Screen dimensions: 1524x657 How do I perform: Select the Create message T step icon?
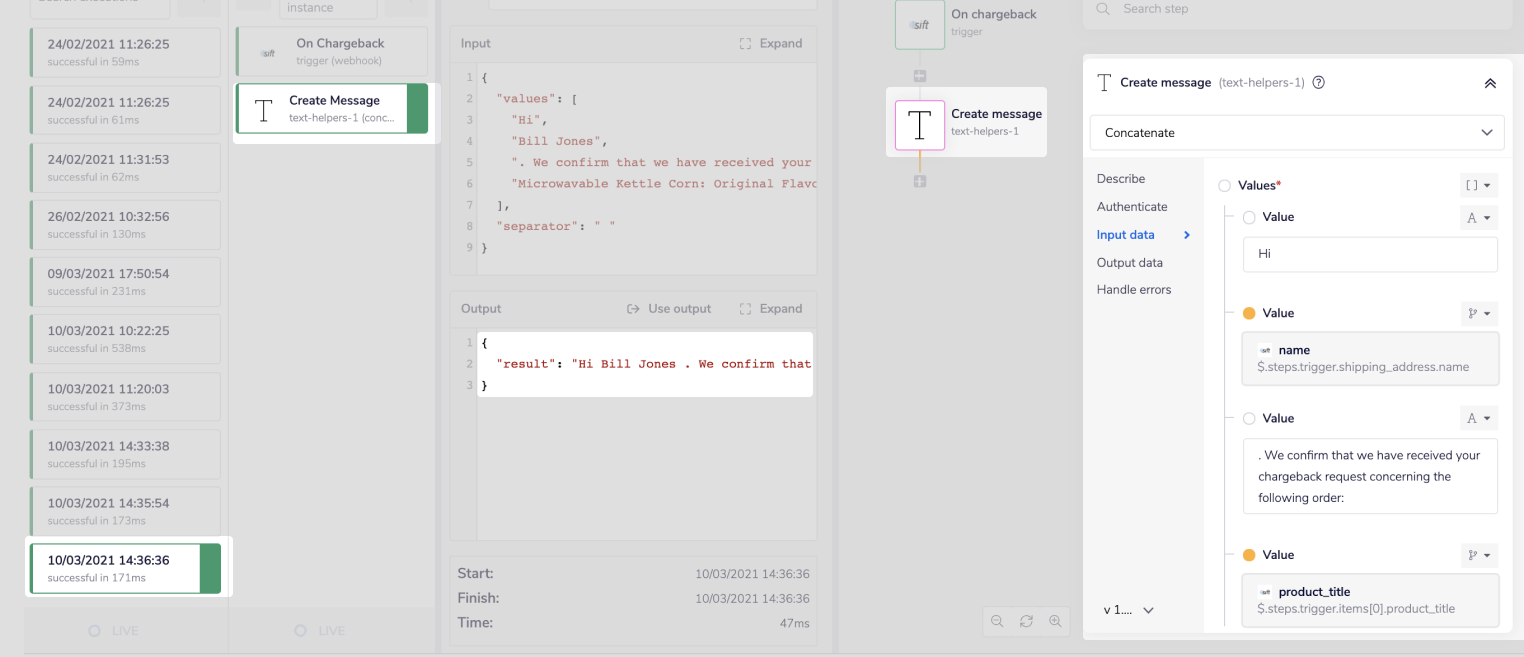pos(920,125)
